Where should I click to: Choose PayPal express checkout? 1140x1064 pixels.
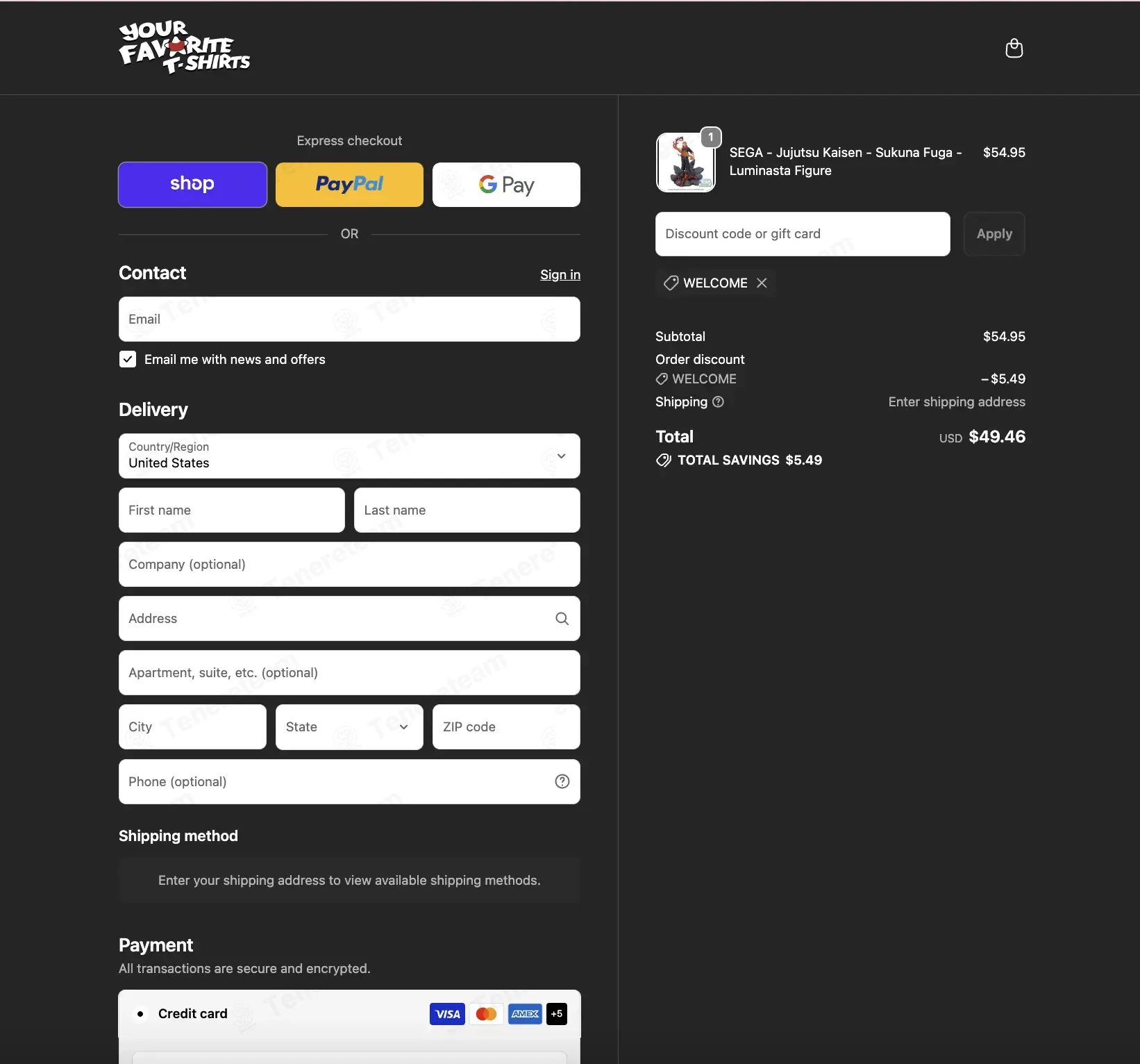(349, 185)
